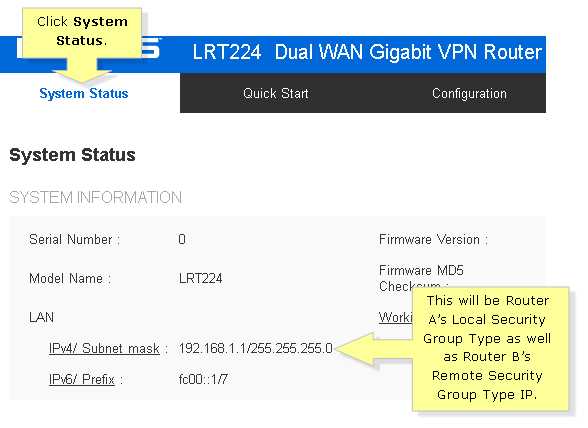Click the System Status page heading
Image resolution: width=588 pixels, height=428 pixels.
point(72,155)
